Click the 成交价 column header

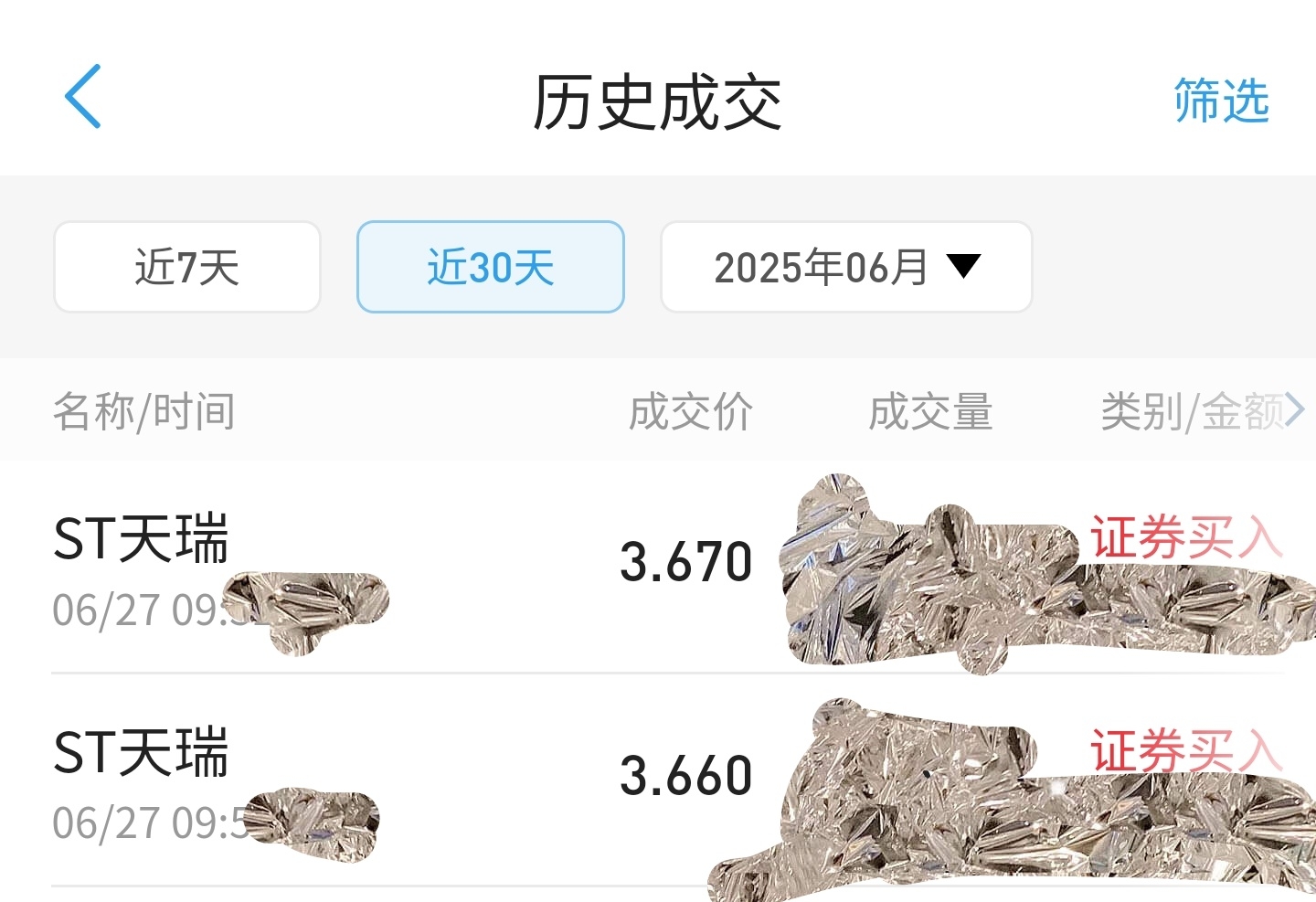[690, 411]
